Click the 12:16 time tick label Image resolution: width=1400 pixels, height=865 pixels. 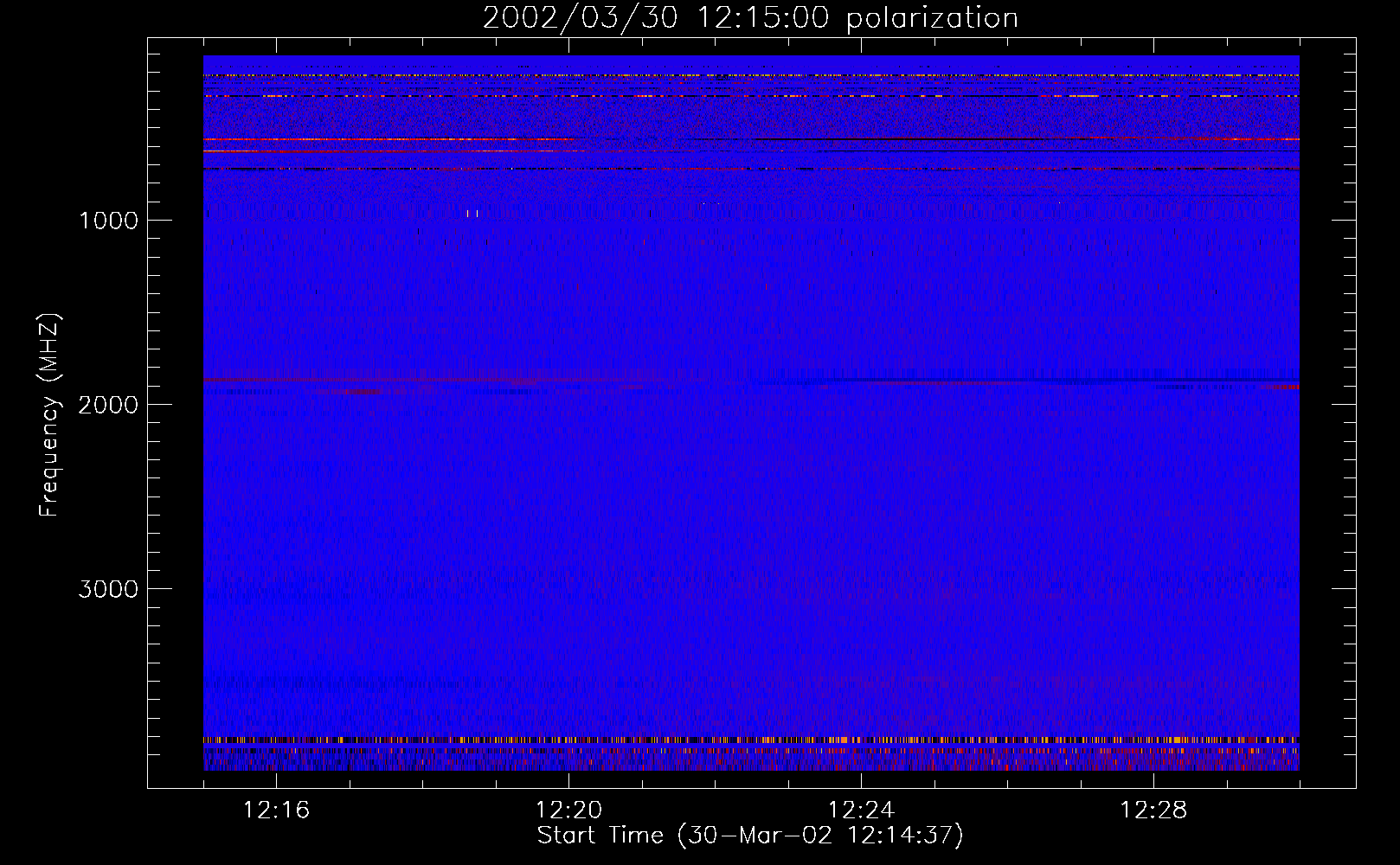coord(276,811)
